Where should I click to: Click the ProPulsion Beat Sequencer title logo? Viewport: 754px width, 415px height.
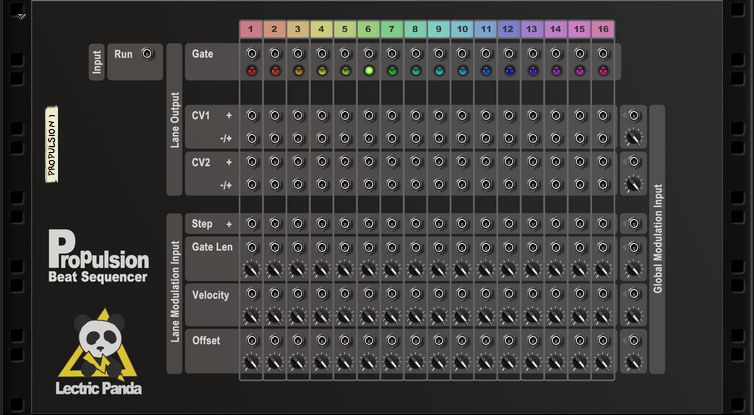(x=99, y=256)
